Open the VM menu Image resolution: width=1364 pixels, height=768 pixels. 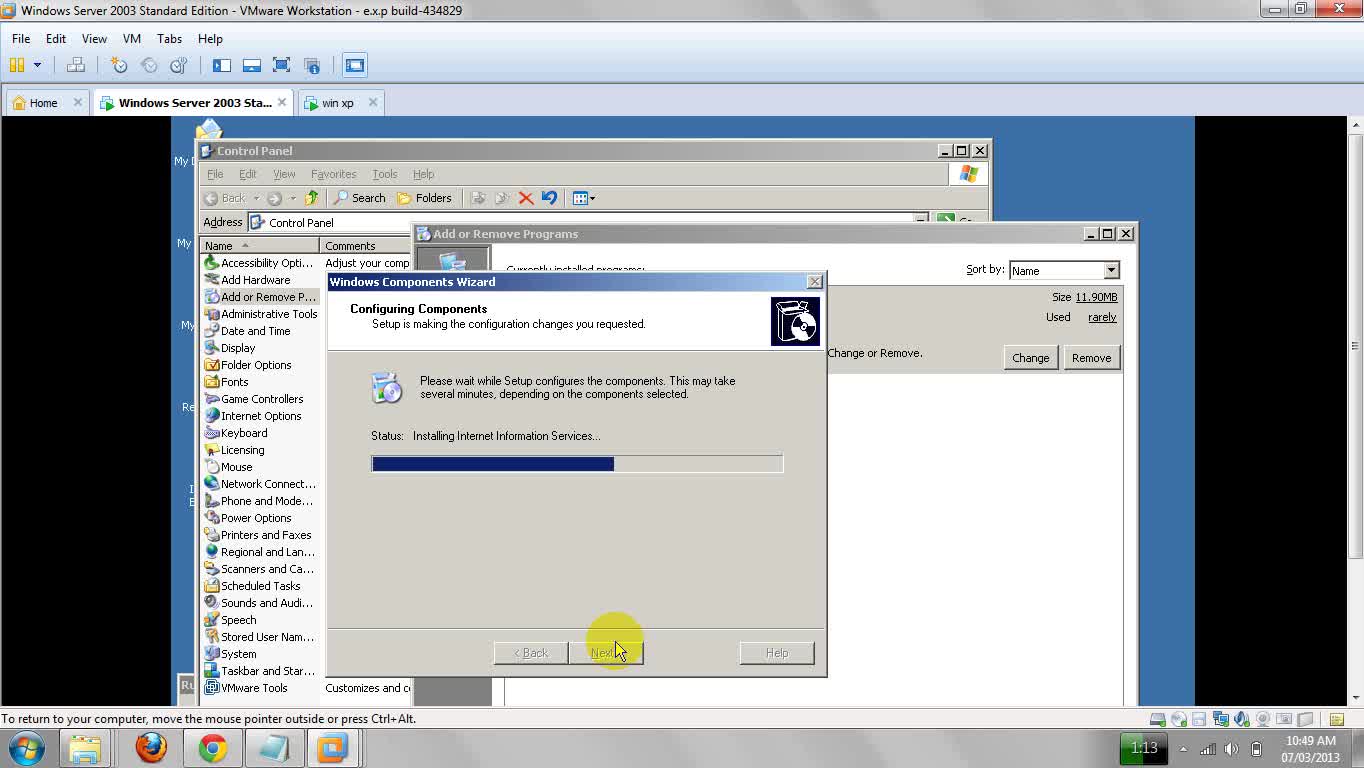pyautogui.click(x=132, y=38)
